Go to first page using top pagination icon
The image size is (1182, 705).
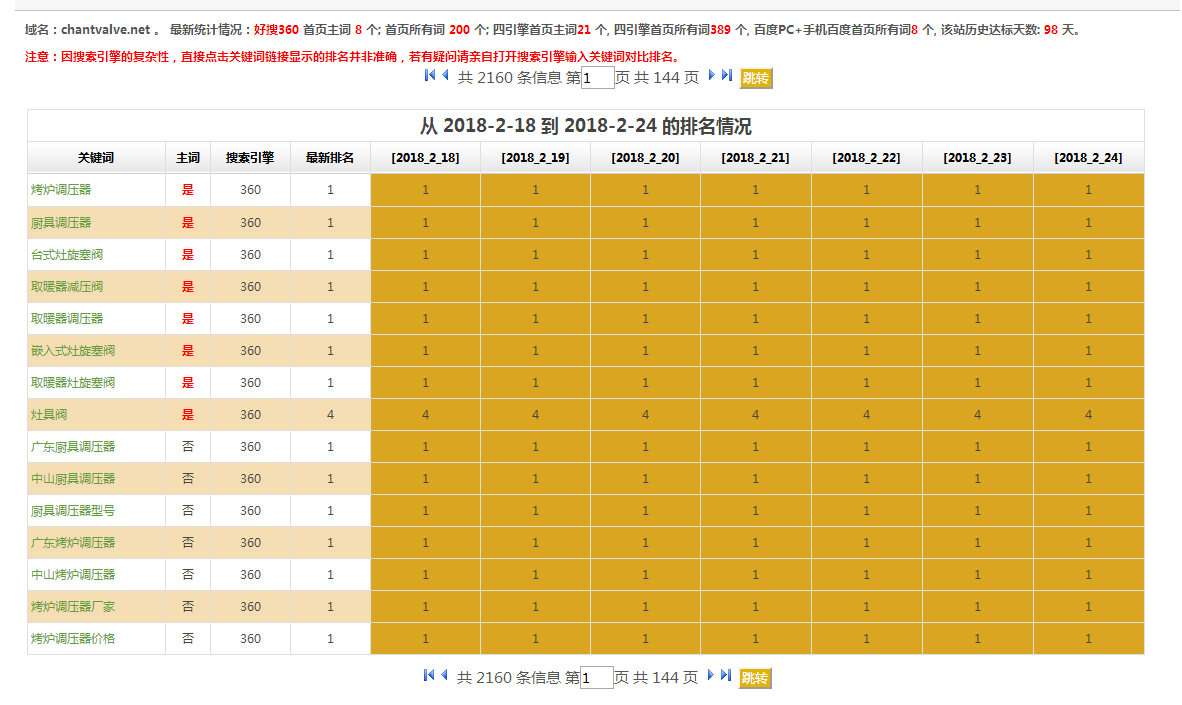429,76
